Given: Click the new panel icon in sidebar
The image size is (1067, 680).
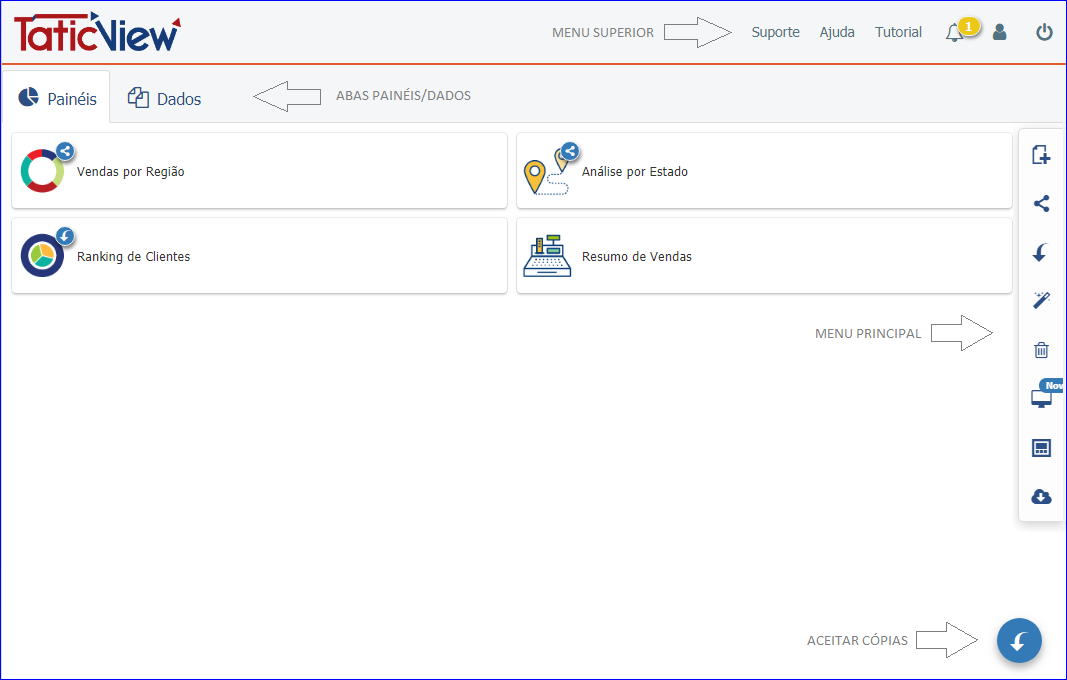Looking at the screenshot, I should click(x=1041, y=155).
